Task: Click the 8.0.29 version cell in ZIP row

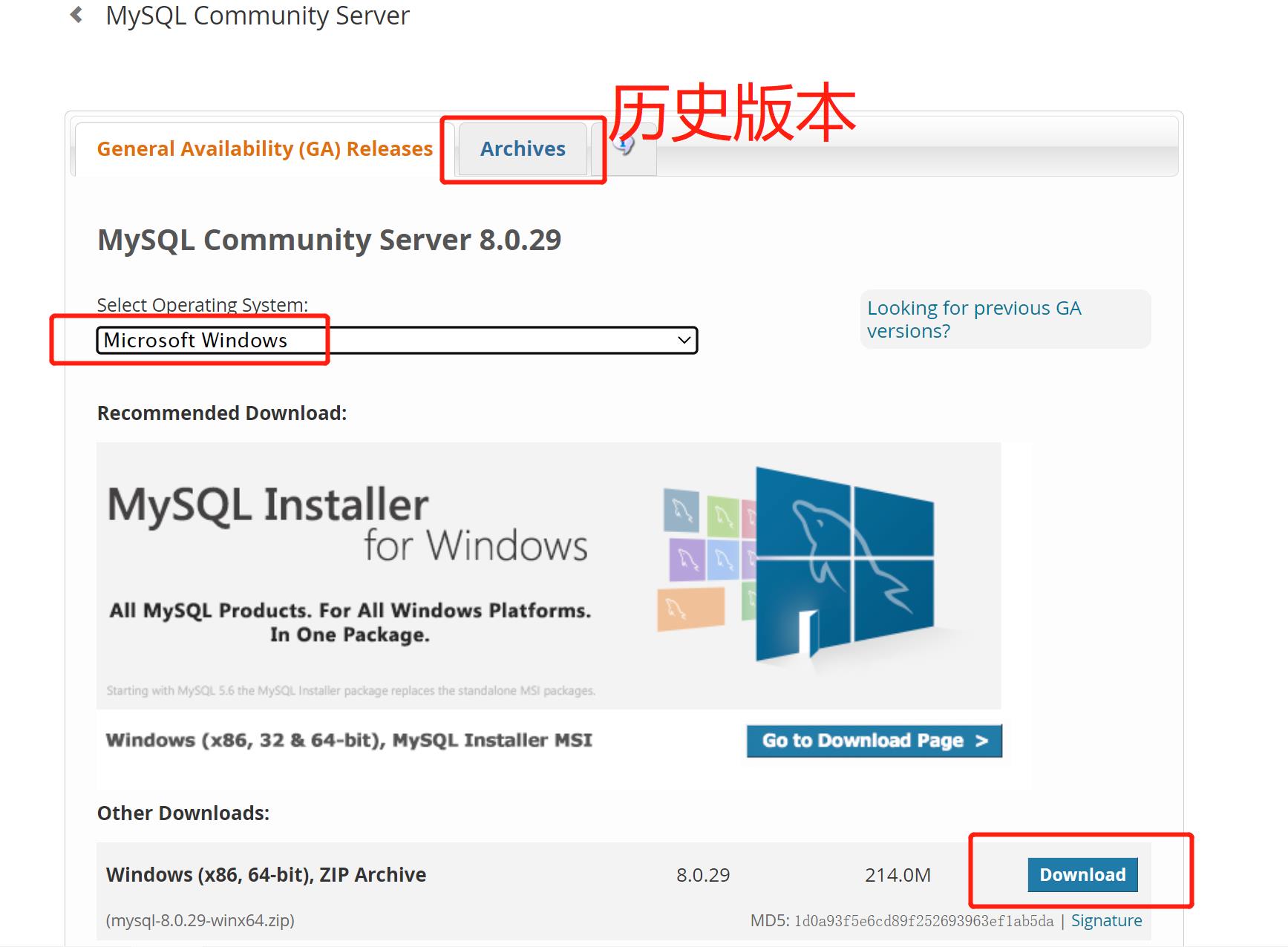Action: point(703,875)
